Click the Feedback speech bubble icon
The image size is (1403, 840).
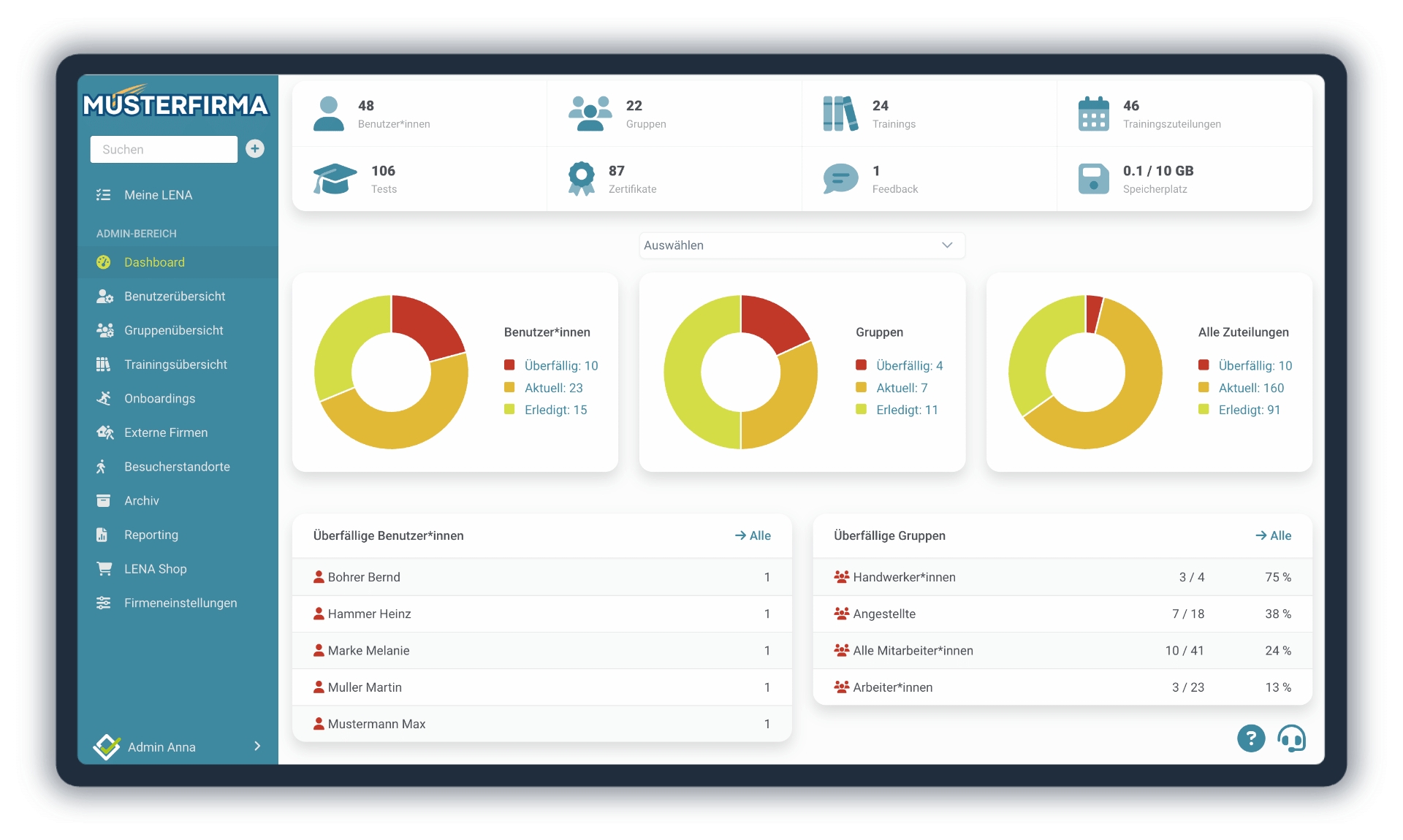pyautogui.click(x=840, y=178)
